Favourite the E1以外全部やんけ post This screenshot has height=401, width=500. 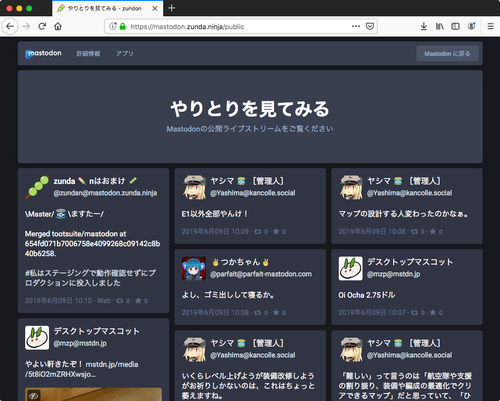point(276,231)
